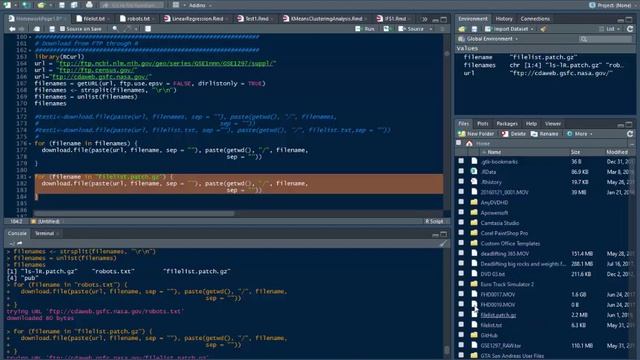This screenshot has height=360, width=640.
Task: Load workspace icon in Environment pane
Action: coord(462,29)
